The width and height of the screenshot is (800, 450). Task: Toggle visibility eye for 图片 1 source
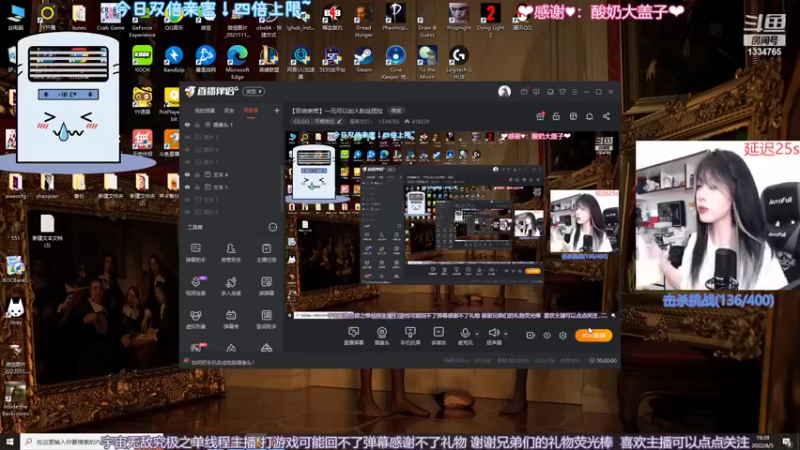pyautogui.click(x=187, y=162)
